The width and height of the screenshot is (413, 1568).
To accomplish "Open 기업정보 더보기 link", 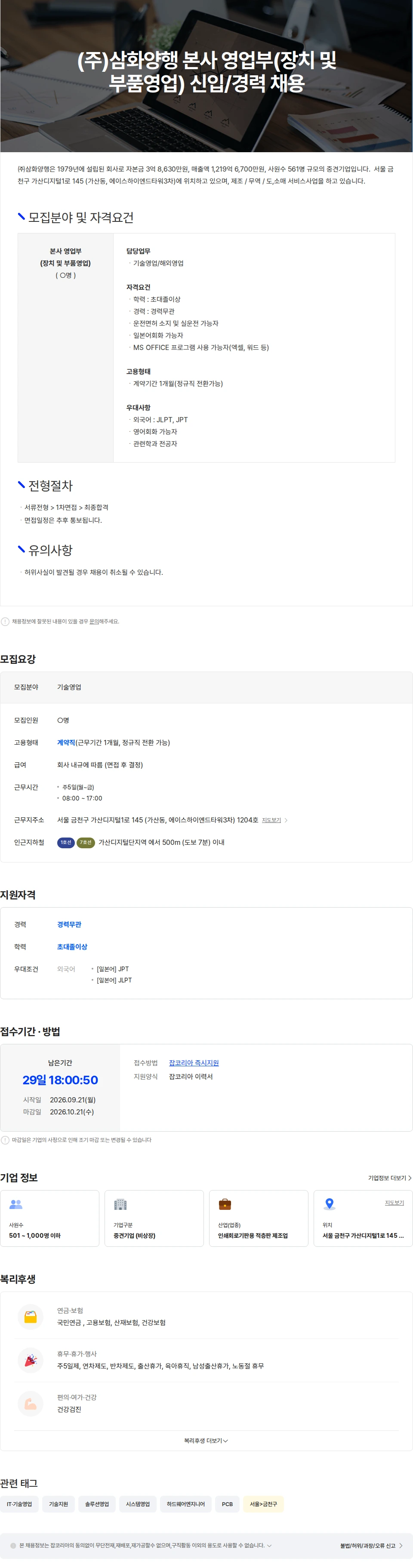I will 390,1178.
